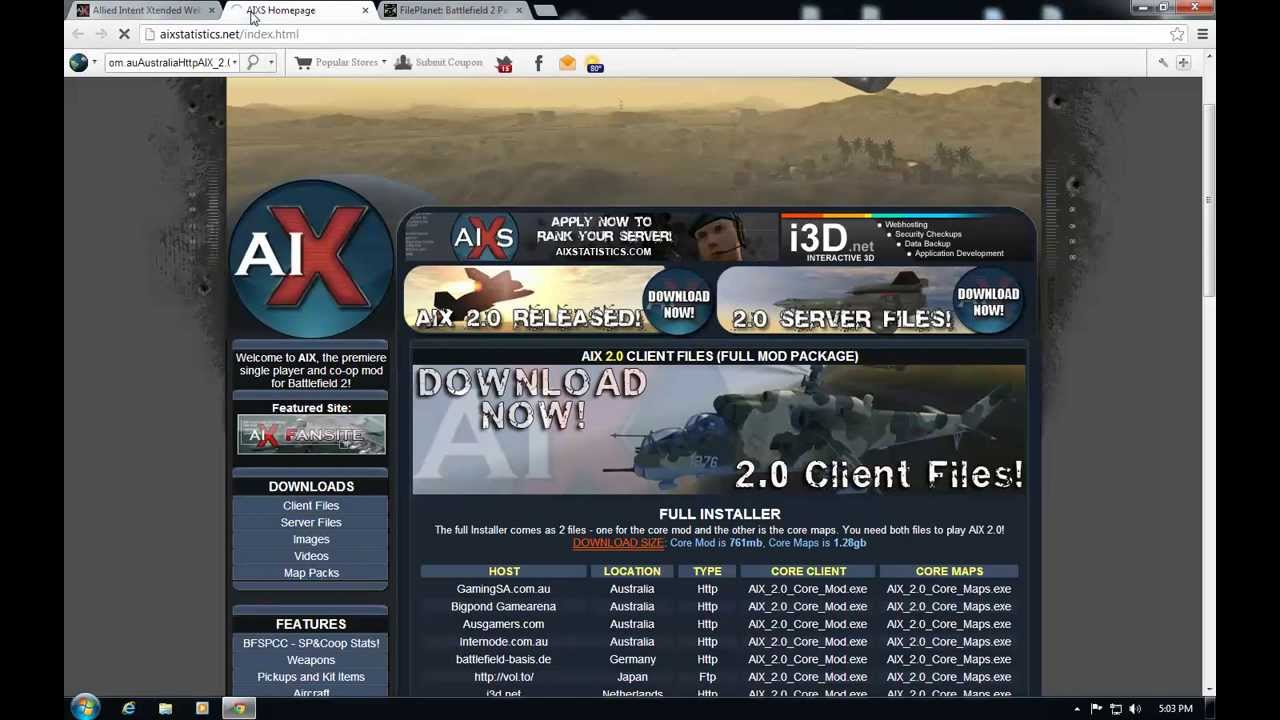Switch to the Allied Intent Xtended tab
1280x720 pixels.
coord(145,10)
